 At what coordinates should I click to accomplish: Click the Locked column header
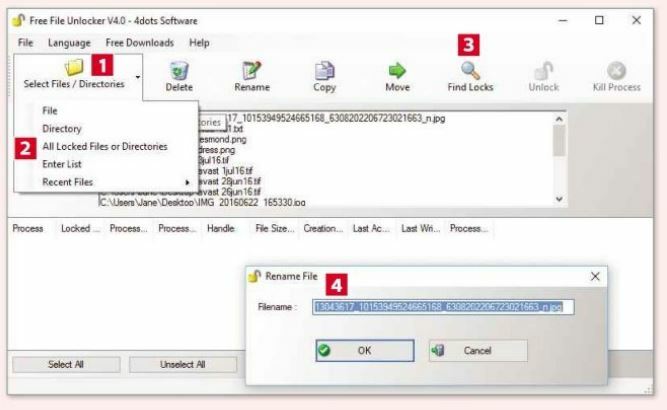point(80,228)
